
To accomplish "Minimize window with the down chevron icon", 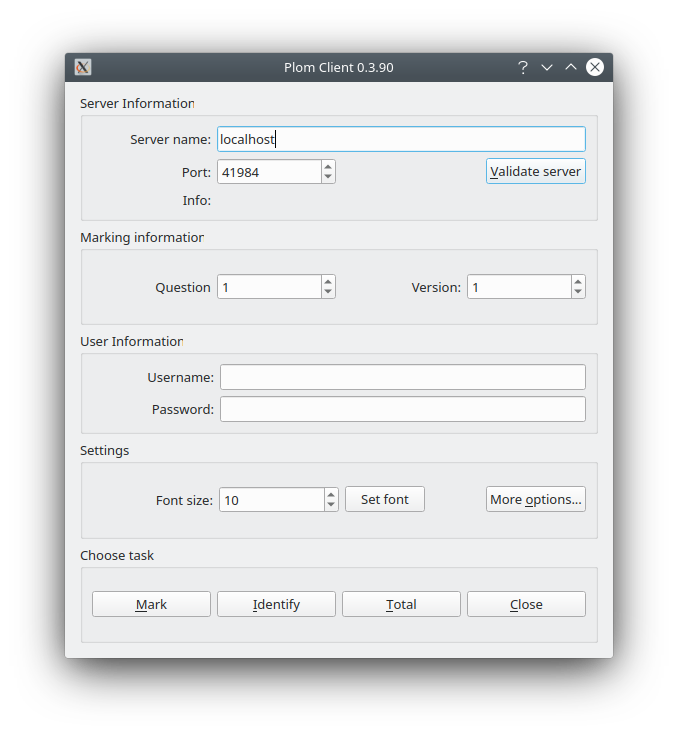I will 547,68.
